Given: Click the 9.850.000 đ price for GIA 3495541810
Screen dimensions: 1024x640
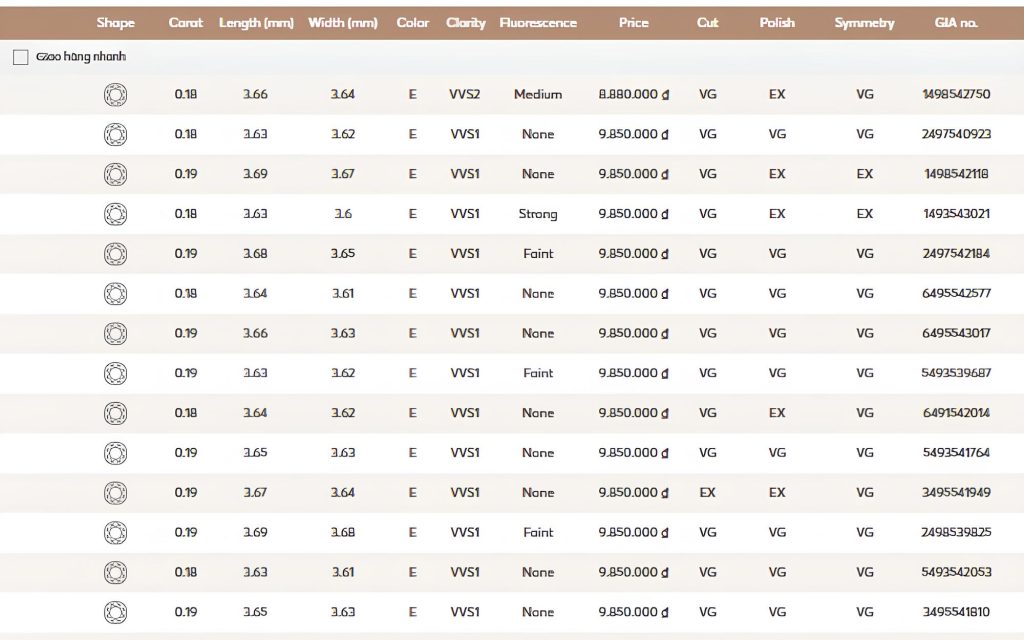Looking at the screenshot, I should click(633, 612).
